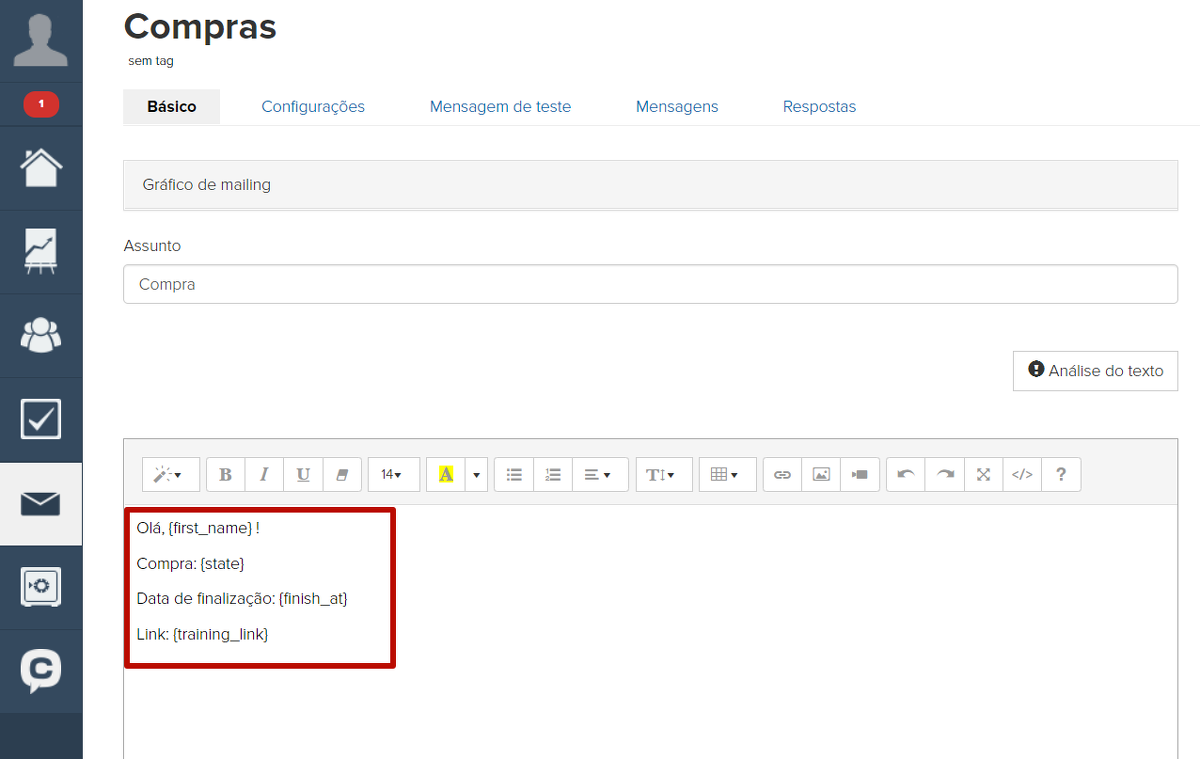Undo the last editor action
The width and height of the screenshot is (1200, 759).
[x=906, y=475]
